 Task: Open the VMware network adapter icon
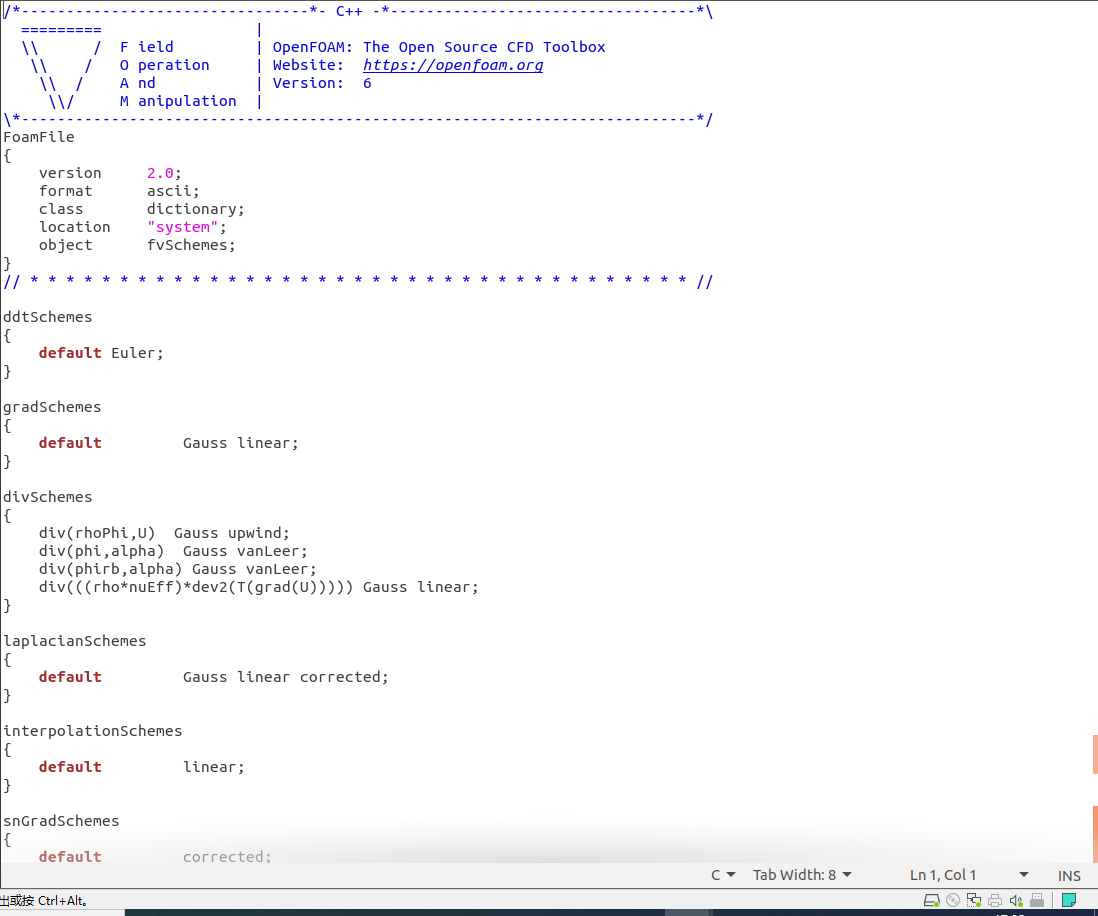click(974, 900)
